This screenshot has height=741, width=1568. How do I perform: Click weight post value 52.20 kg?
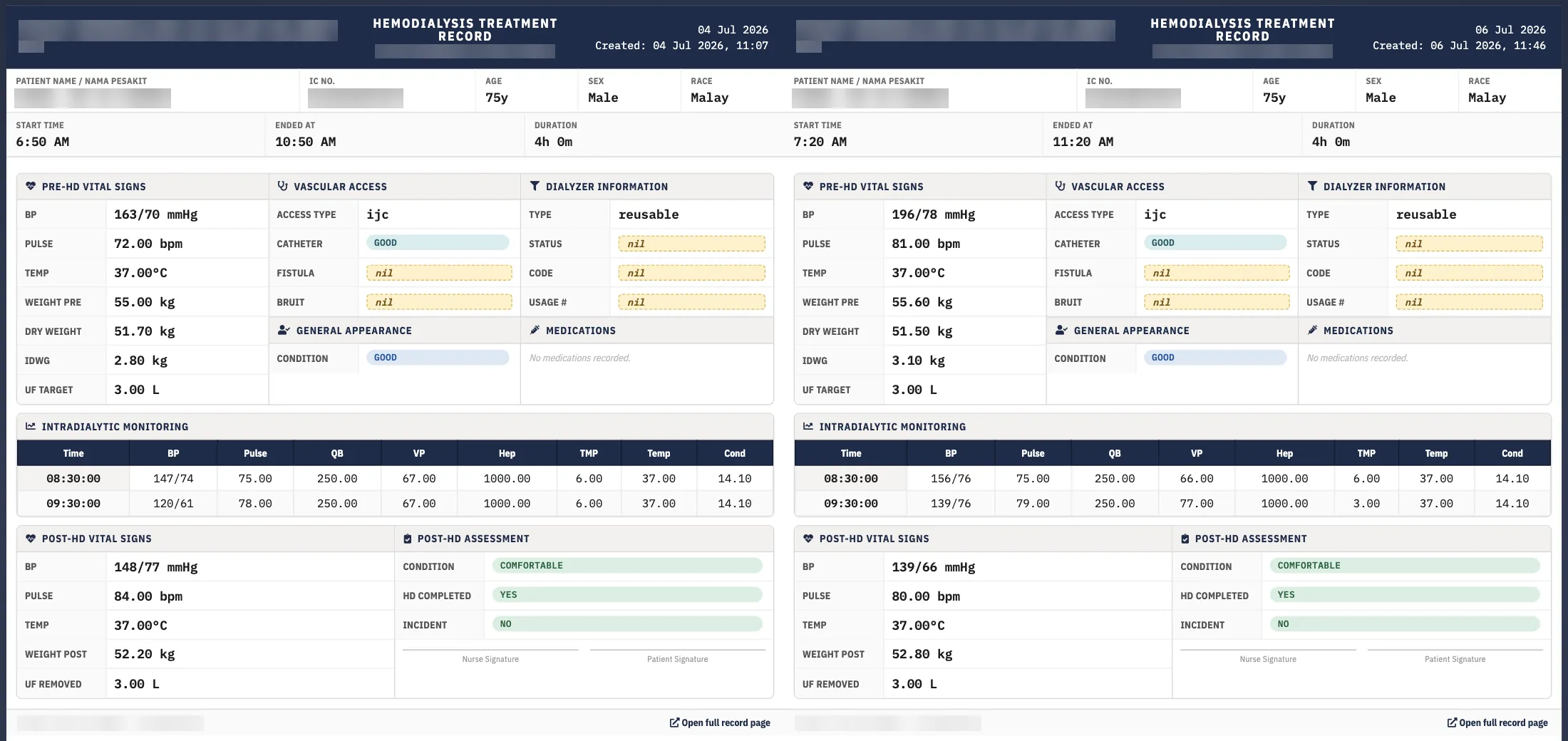145,654
